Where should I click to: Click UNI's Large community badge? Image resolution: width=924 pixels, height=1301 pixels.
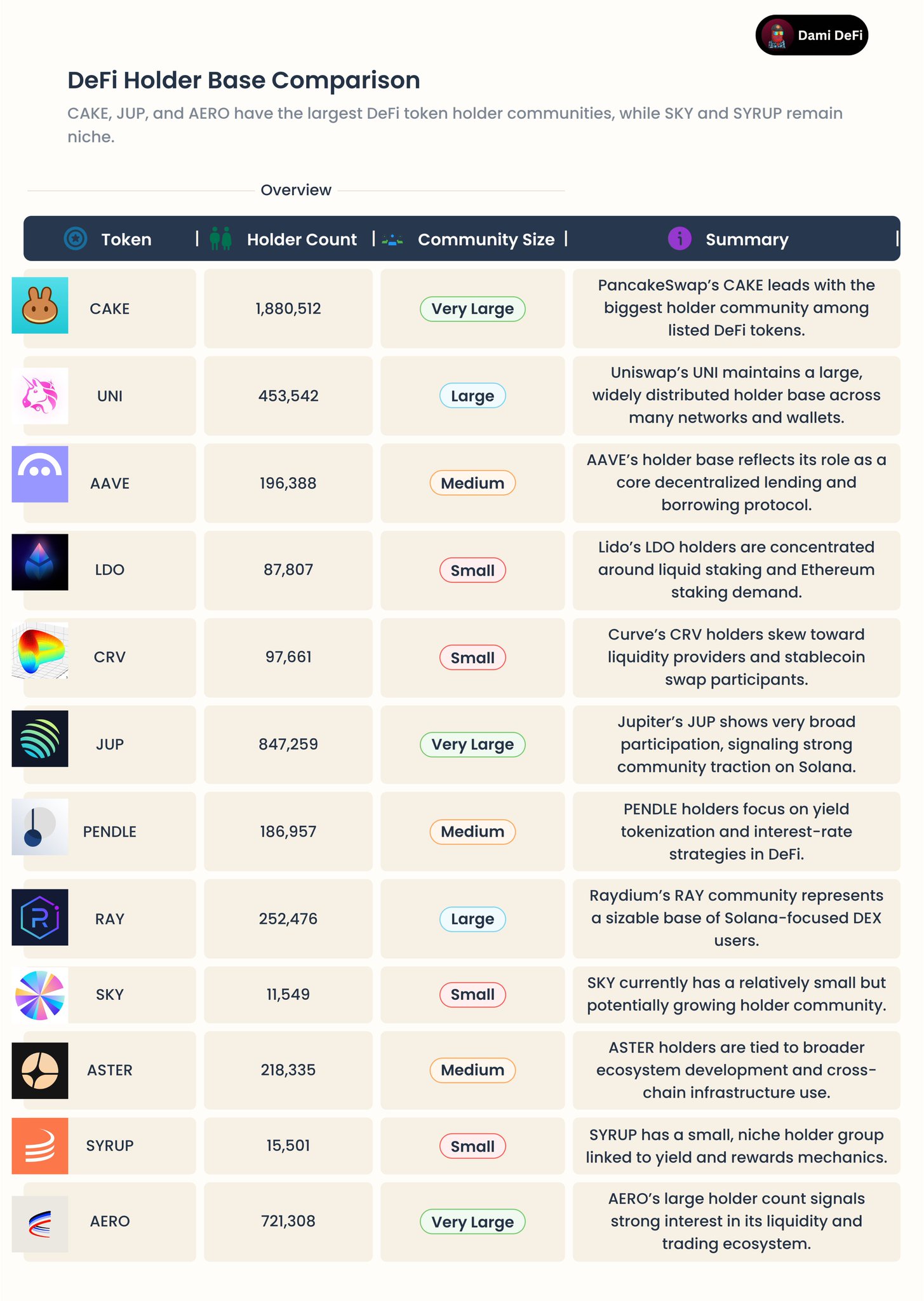click(472, 396)
